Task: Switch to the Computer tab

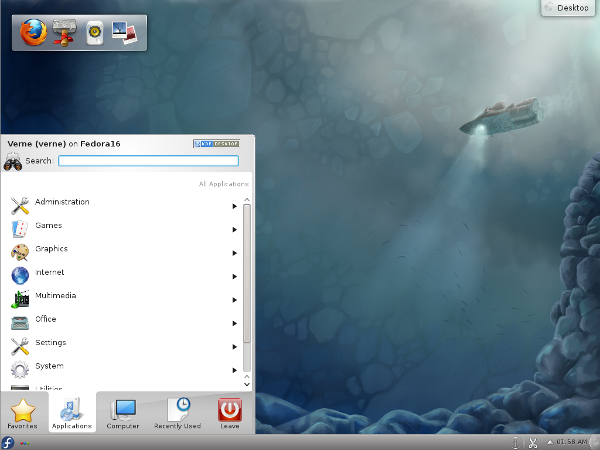Action: point(123,412)
